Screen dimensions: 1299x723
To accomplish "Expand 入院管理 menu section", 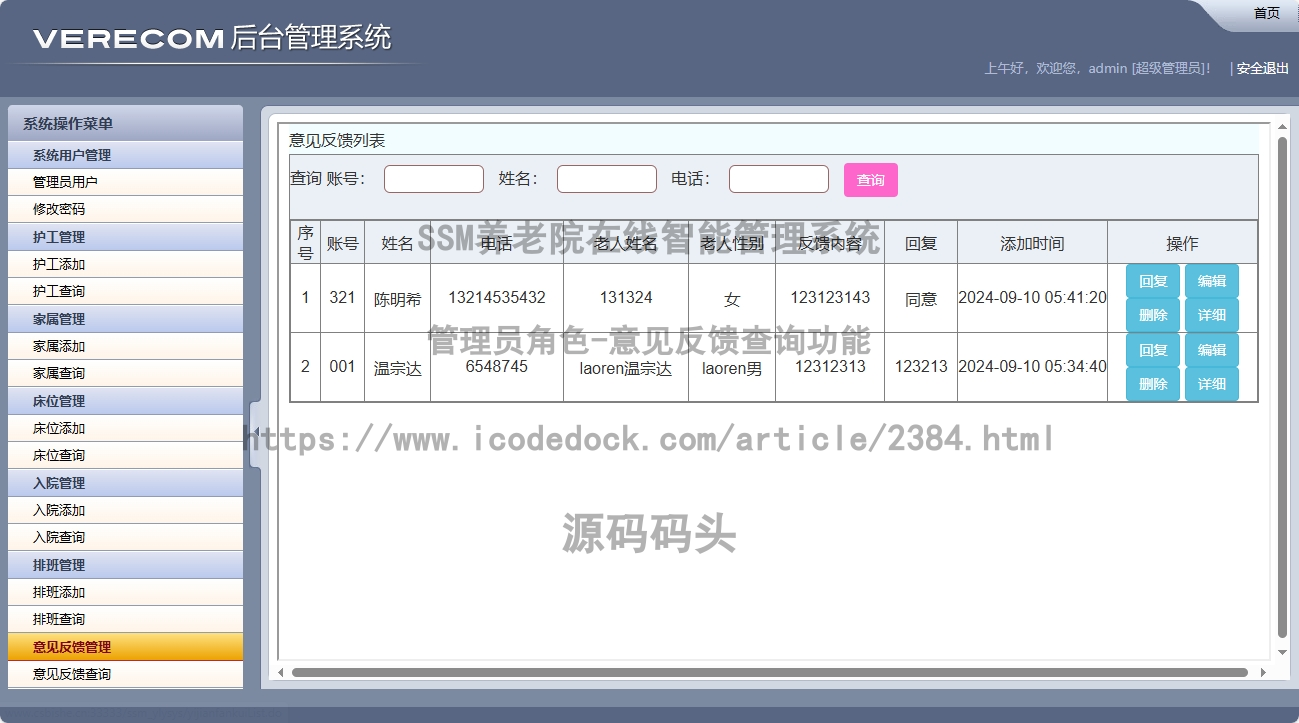I will coord(125,483).
